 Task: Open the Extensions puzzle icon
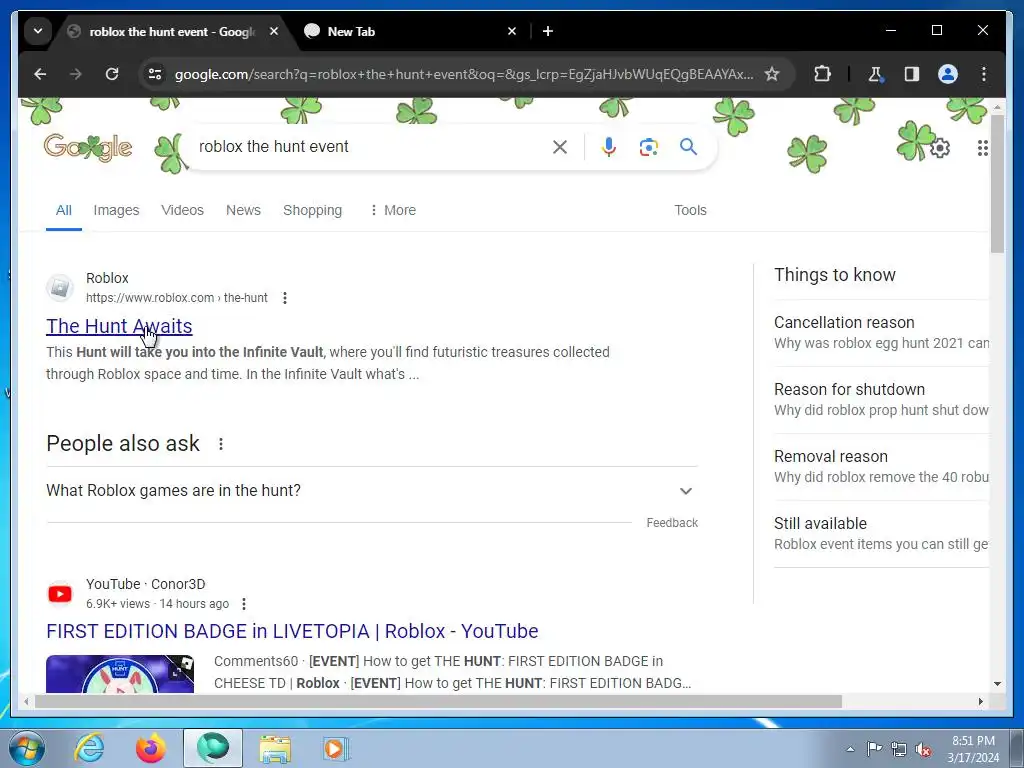pyautogui.click(x=822, y=74)
